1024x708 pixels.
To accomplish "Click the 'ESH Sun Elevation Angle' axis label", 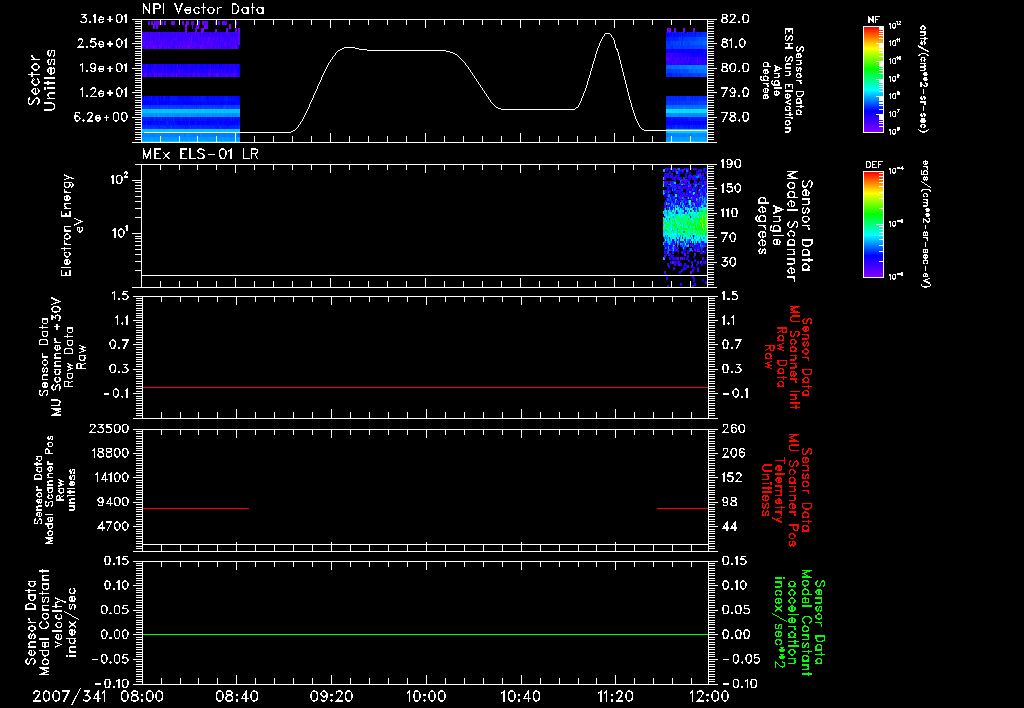I will point(784,80).
